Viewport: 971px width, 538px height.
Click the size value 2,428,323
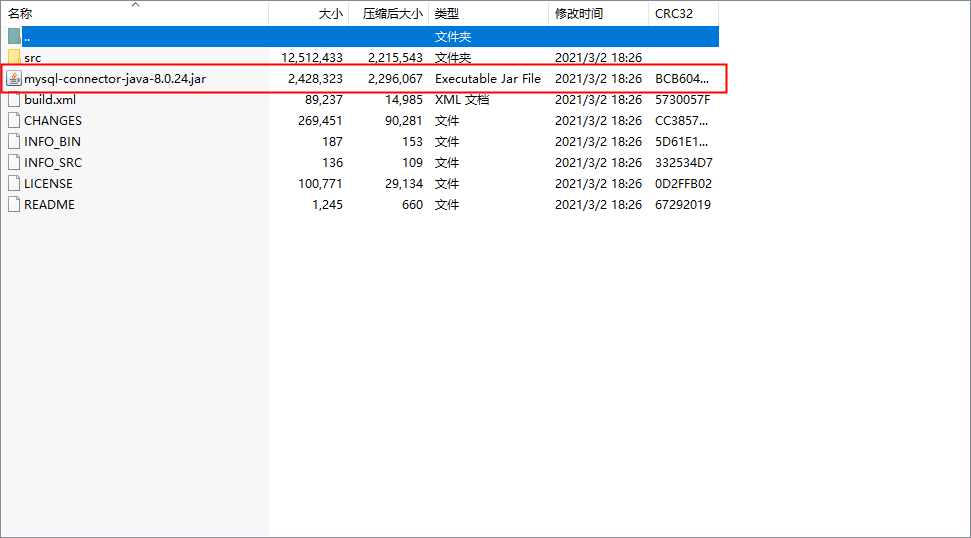315,79
